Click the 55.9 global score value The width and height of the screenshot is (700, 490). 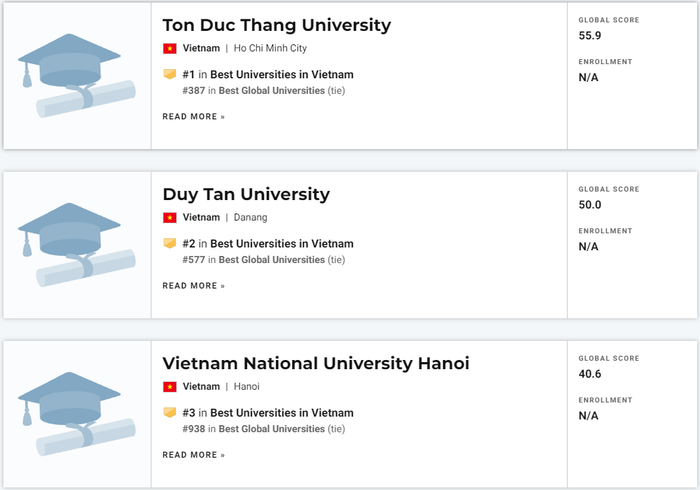pos(590,36)
